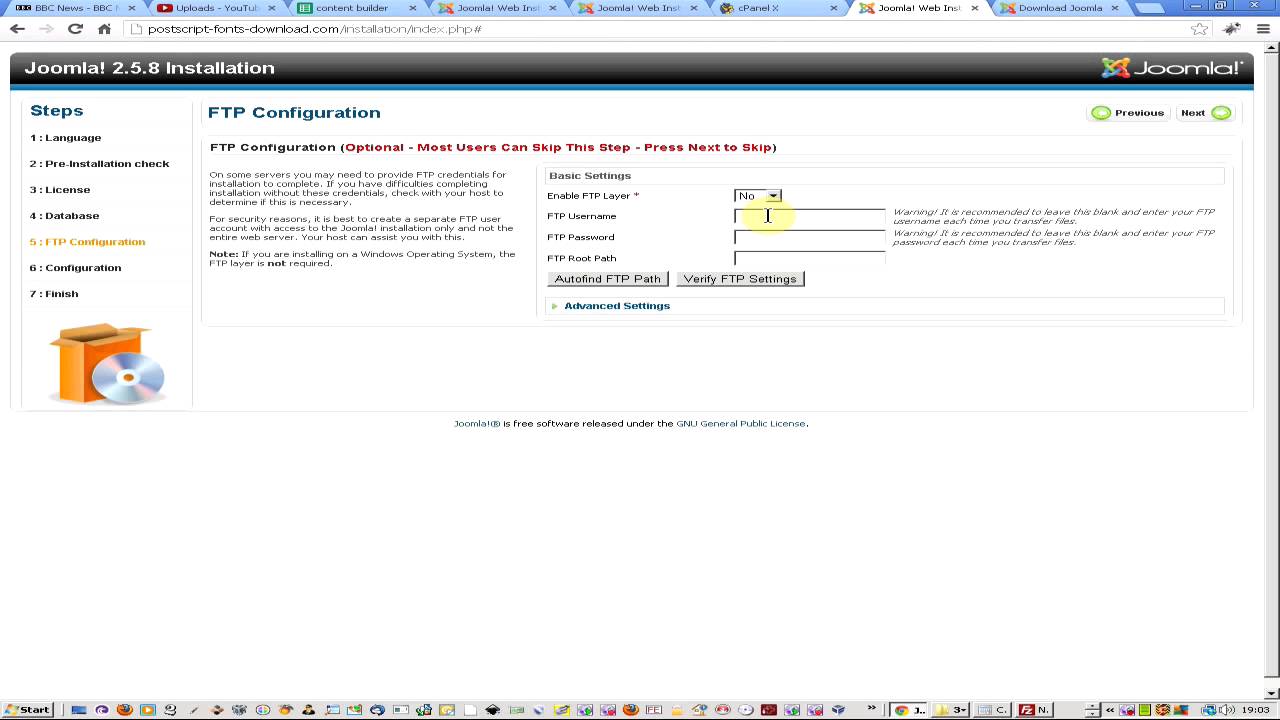This screenshot has width=1280, height=720.
Task: Open the Windows Start menu
Action: [x=27, y=710]
